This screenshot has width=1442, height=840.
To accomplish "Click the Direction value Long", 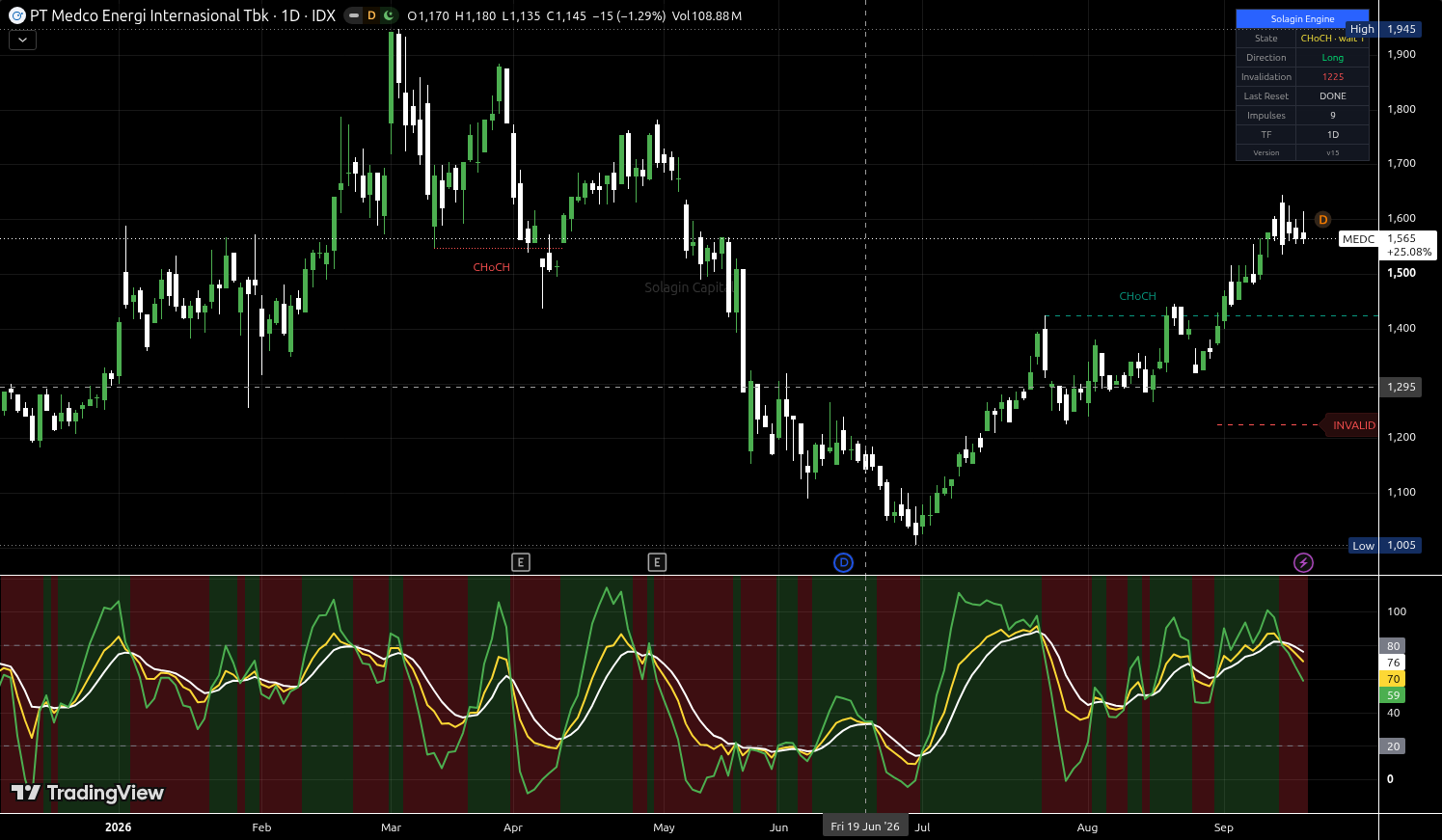I will [x=1332, y=58].
